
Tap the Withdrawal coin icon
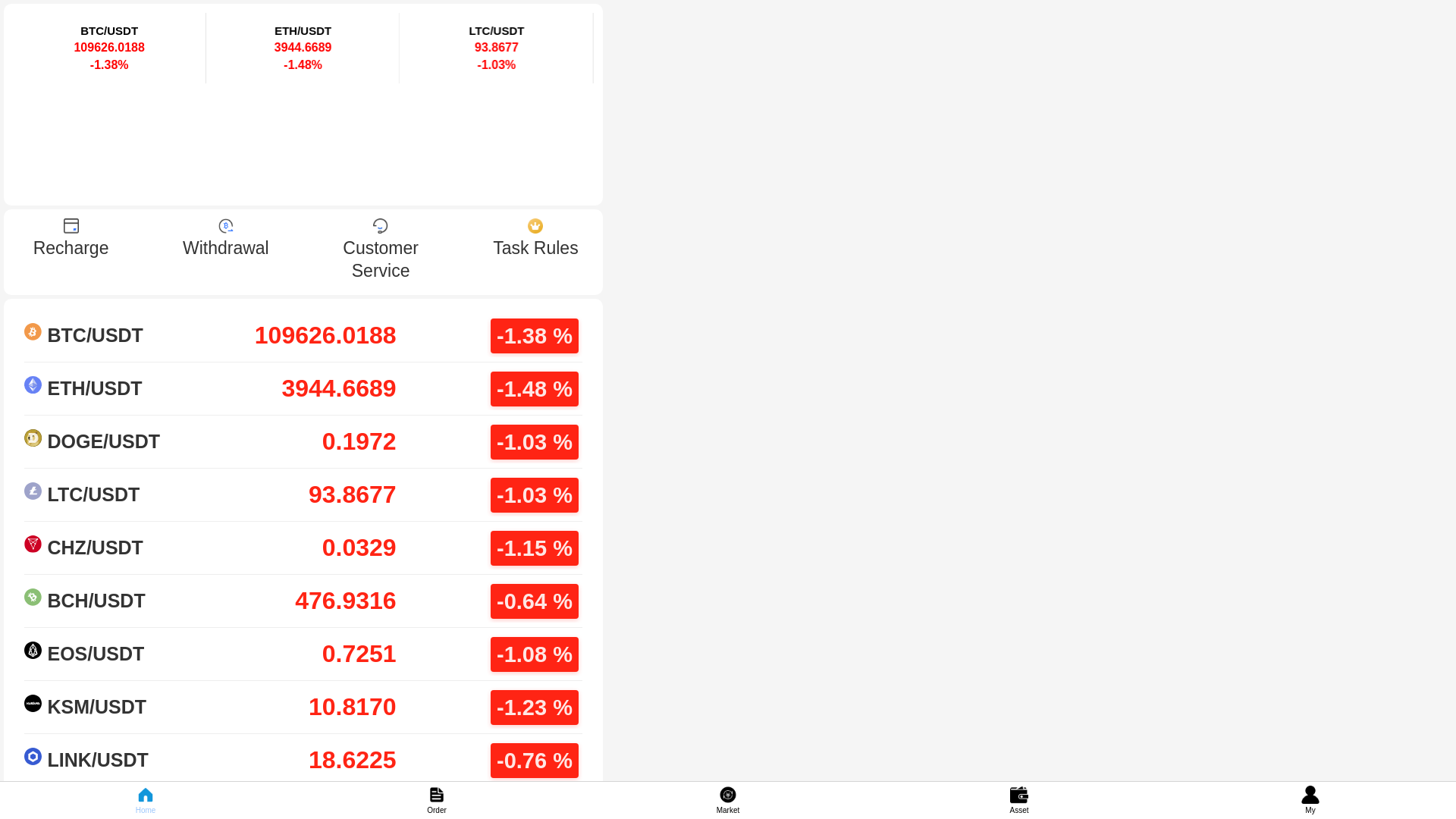(x=226, y=226)
